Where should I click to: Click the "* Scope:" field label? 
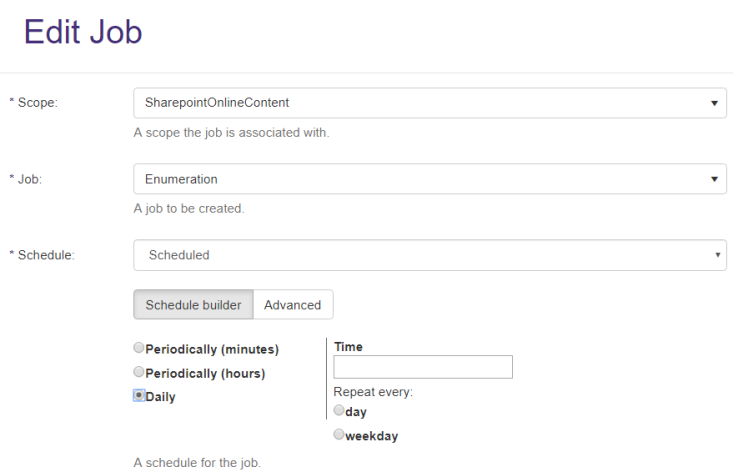(x=34, y=103)
